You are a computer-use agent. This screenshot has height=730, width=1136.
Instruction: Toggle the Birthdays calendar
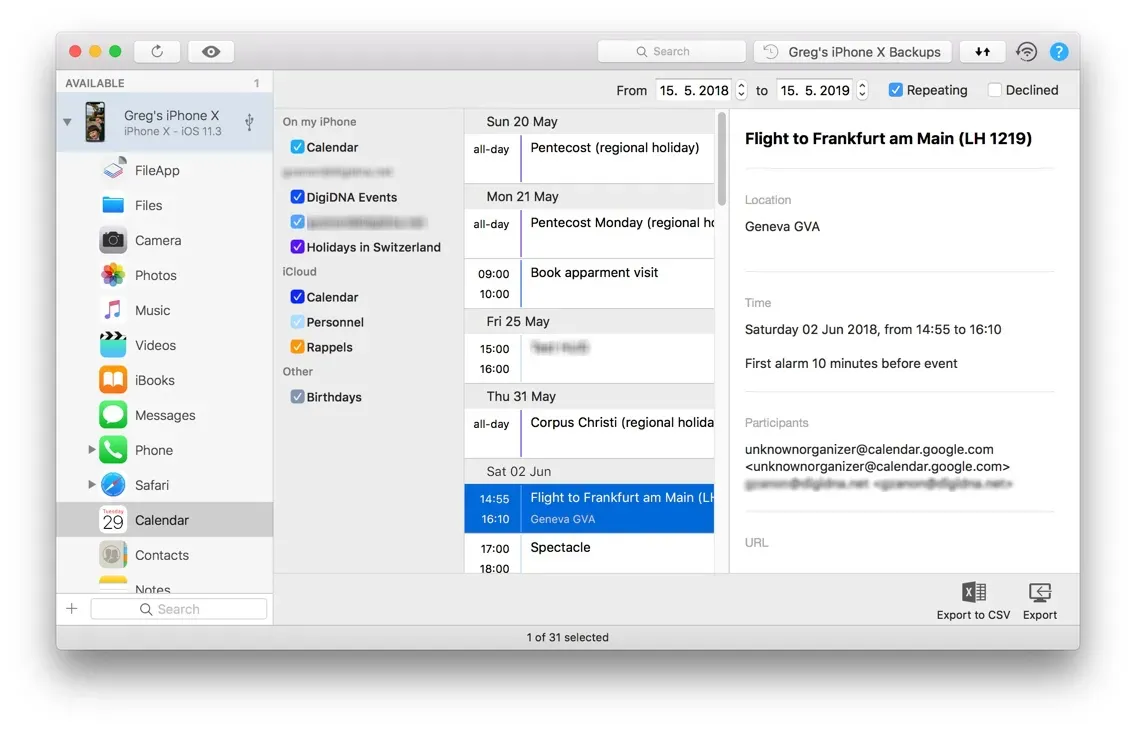tap(297, 396)
